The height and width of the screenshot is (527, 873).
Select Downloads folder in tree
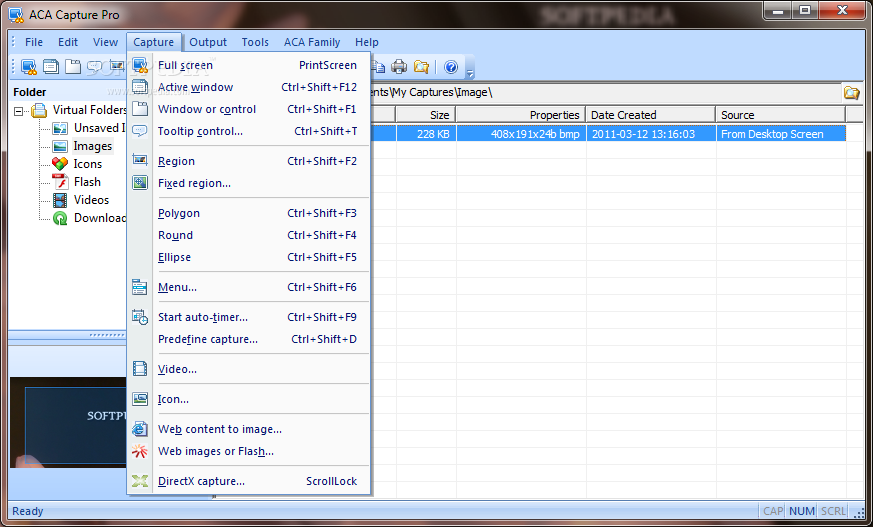pos(100,218)
